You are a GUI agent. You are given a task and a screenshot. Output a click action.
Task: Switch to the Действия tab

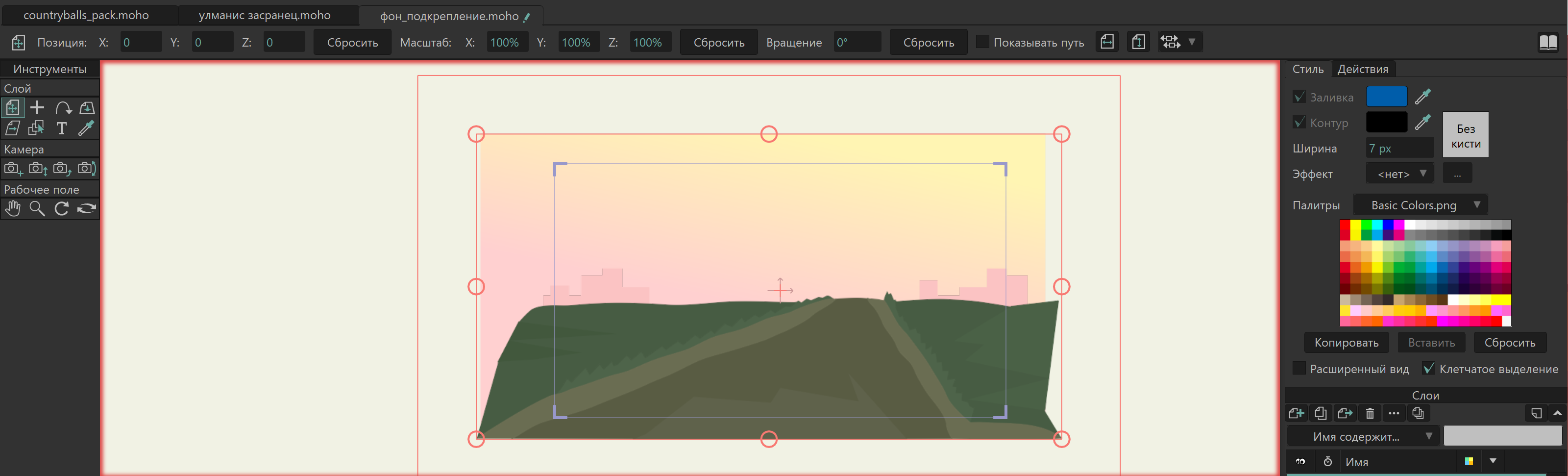tap(1363, 69)
